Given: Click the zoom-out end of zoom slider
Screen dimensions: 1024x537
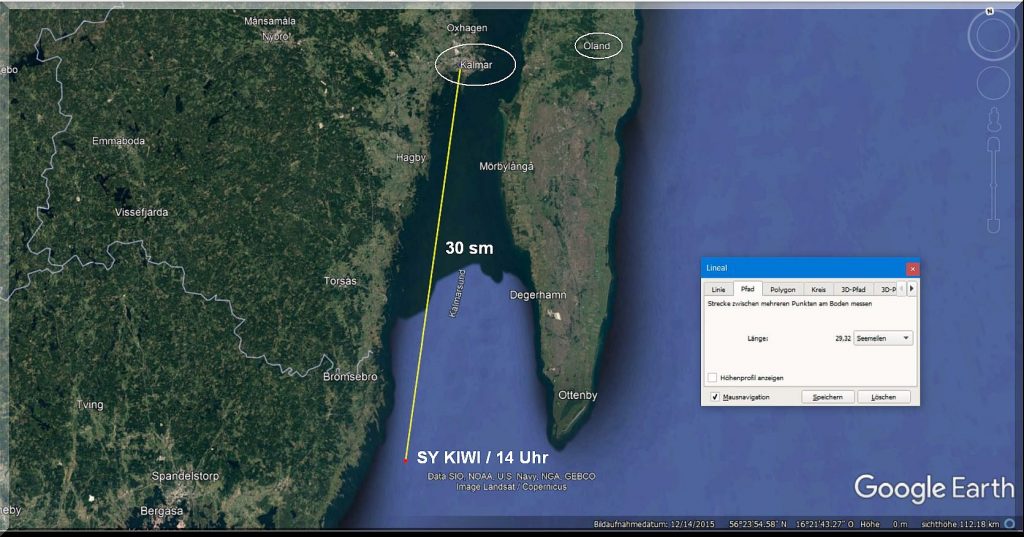Looking at the screenshot, I should pyautogui.click(x=993, y=227).
